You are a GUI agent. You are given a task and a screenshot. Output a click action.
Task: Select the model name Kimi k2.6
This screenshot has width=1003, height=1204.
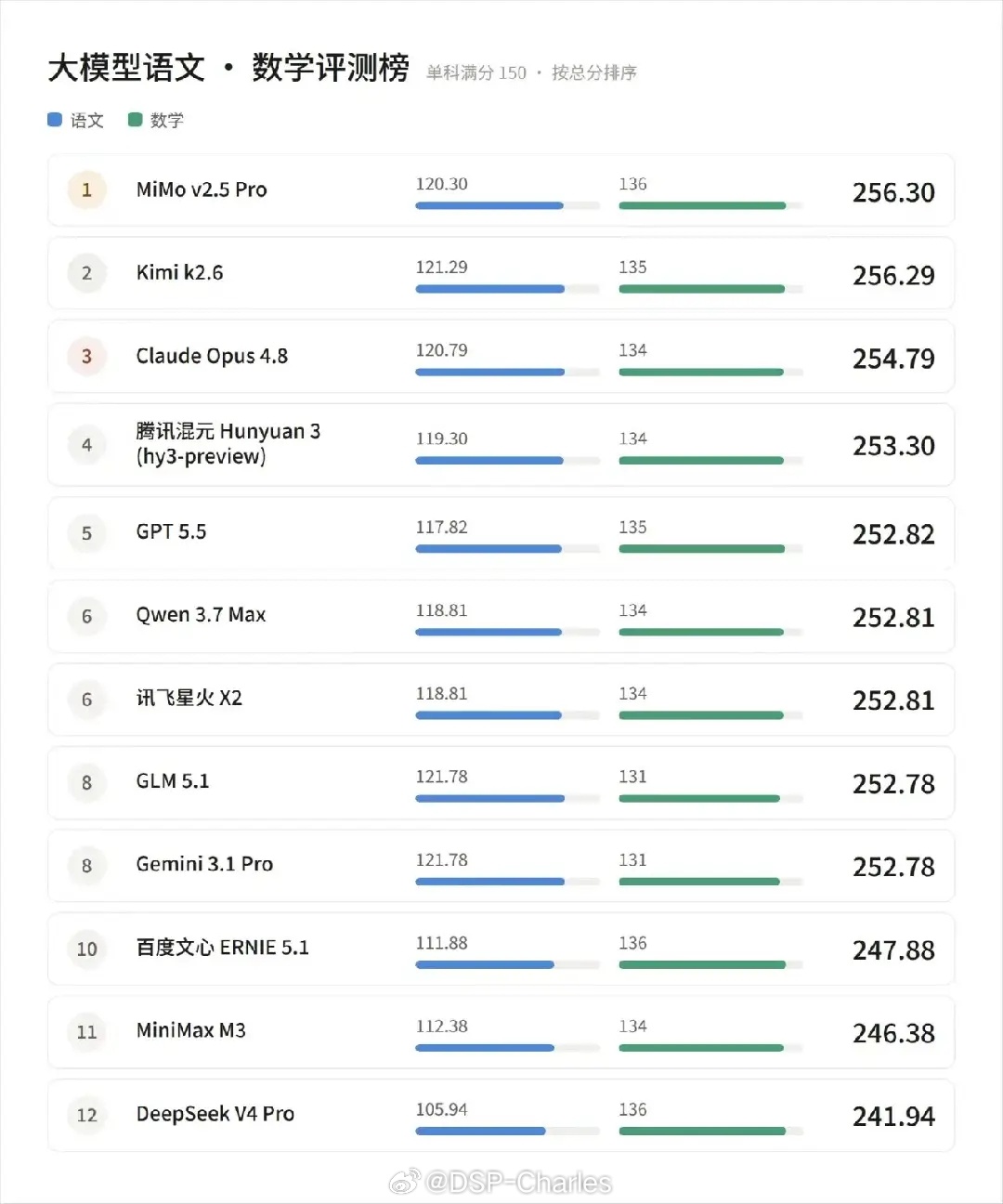(x=179, y=272)
